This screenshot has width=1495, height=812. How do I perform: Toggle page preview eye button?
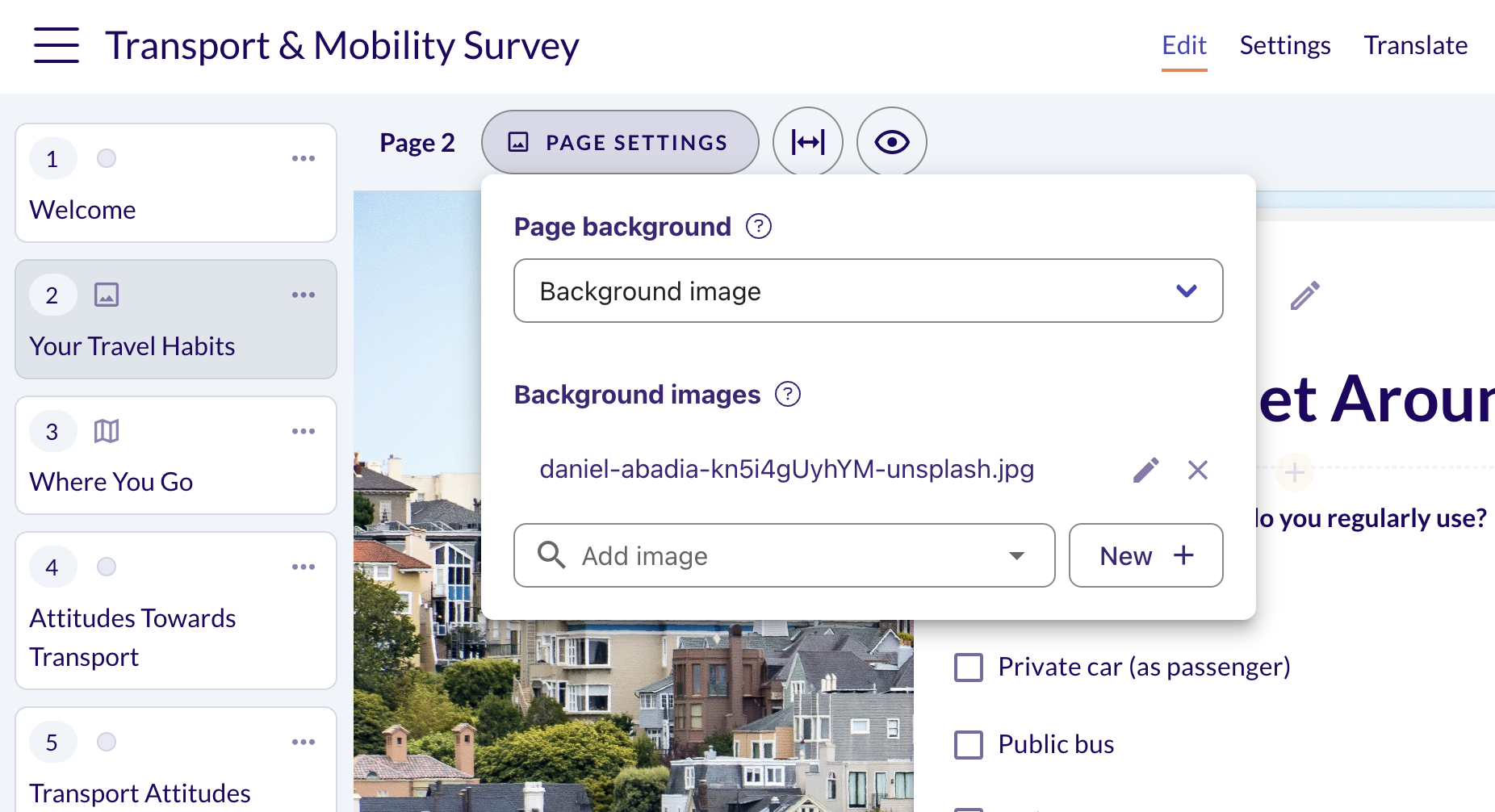tap(892, 142)
